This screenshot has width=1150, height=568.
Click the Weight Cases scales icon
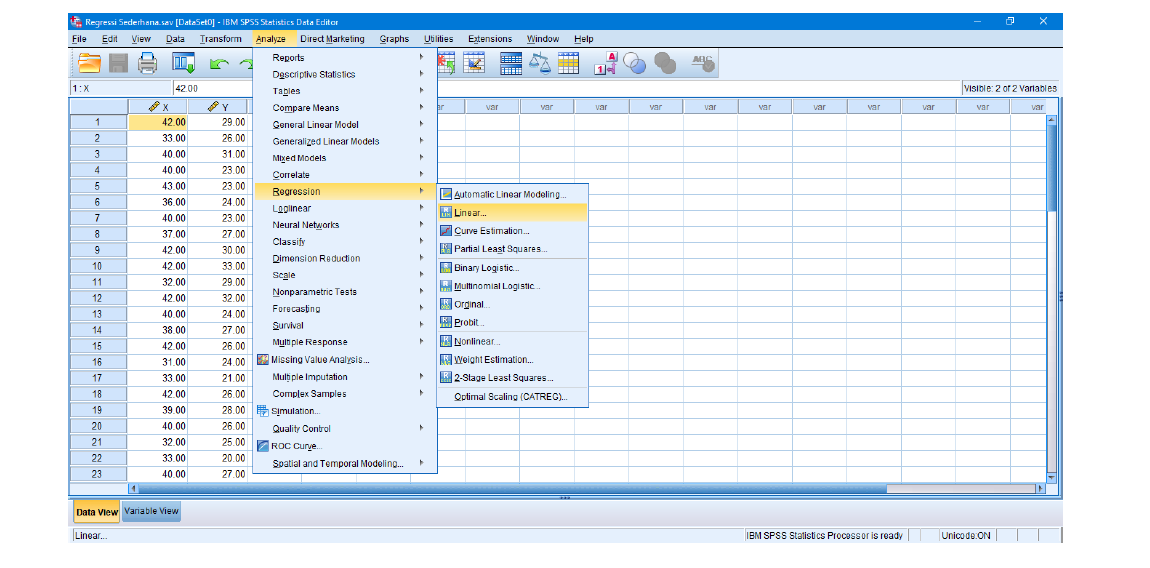tap(540, 64)
